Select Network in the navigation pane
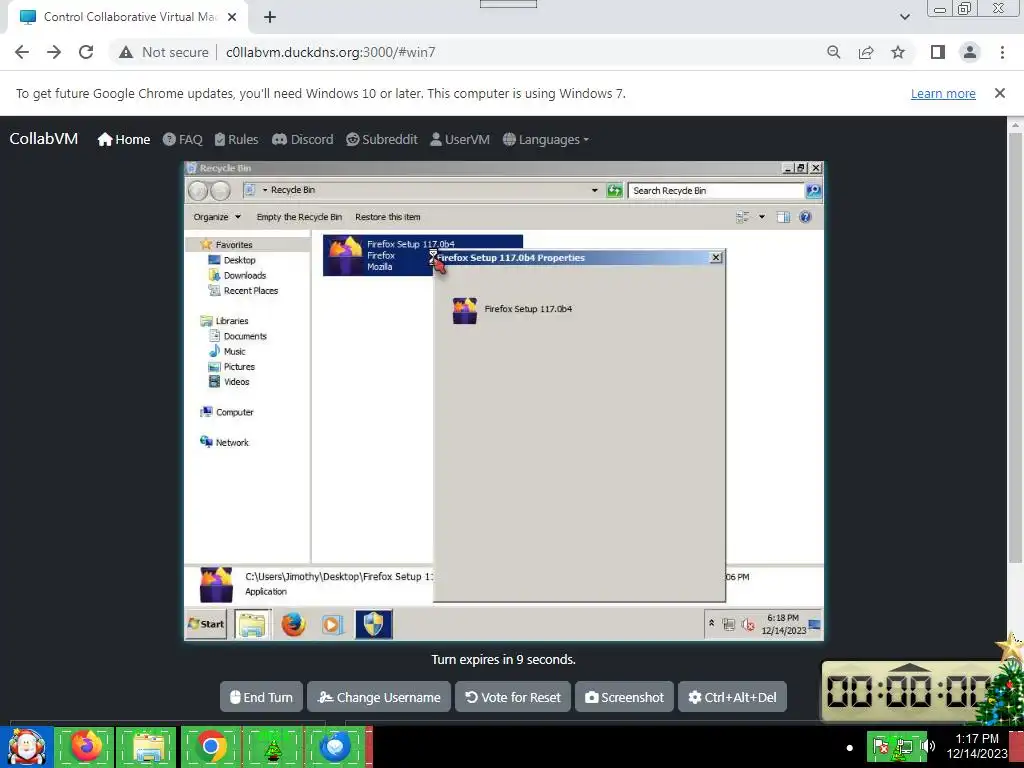1024x768 pixels. pos(232,443)
